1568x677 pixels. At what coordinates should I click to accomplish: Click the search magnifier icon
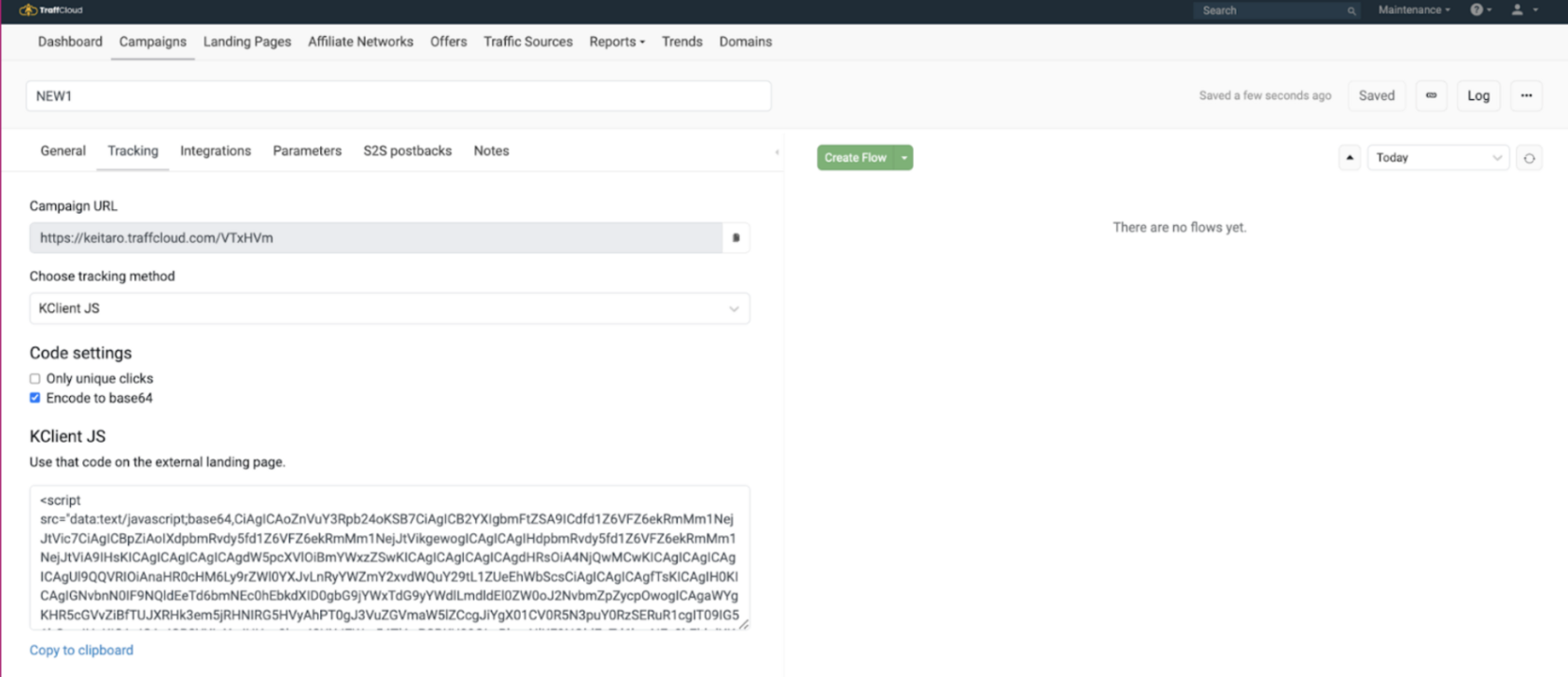(1351, 10)
